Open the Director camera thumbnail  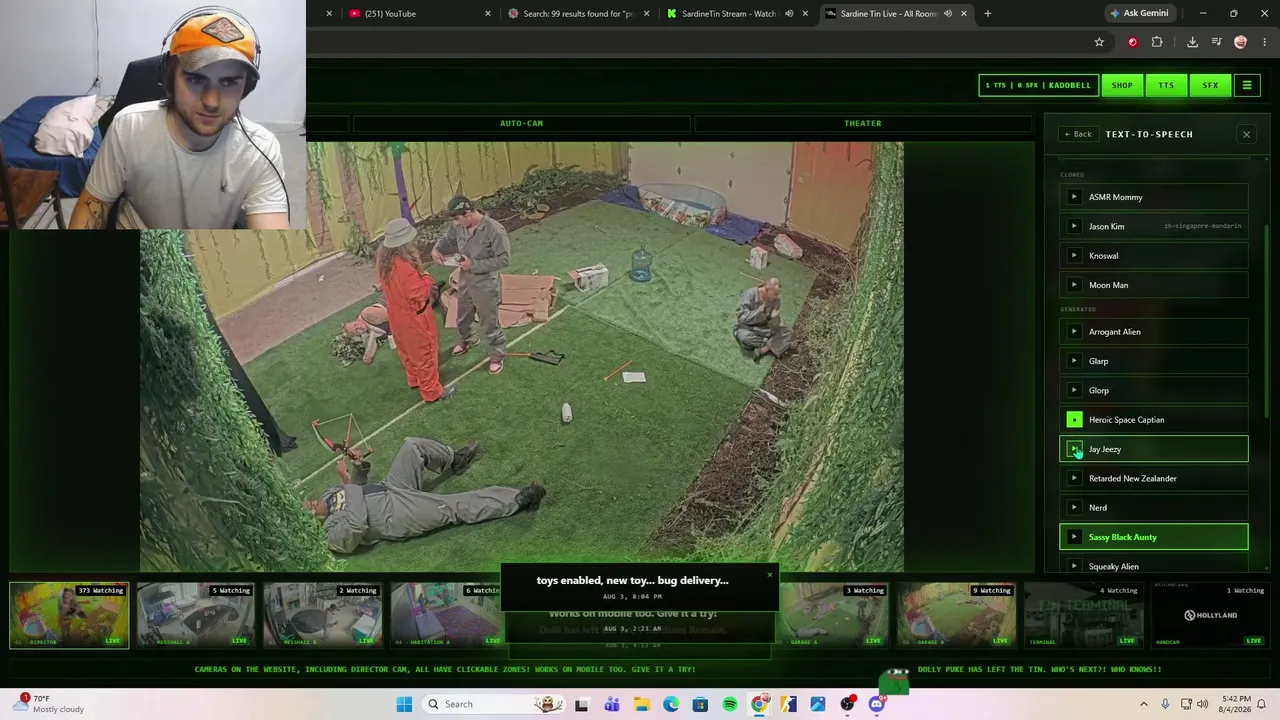[x=69, y=615]
